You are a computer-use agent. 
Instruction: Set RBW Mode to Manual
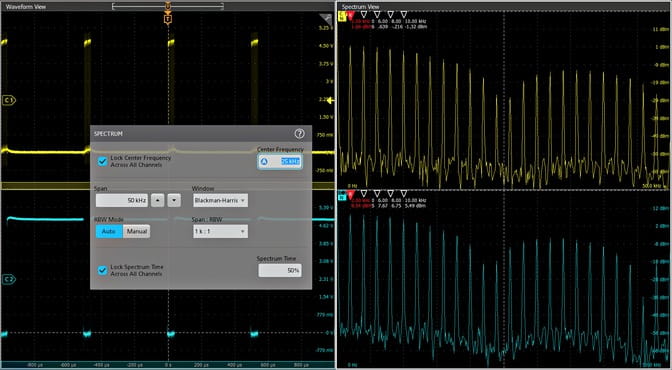tap(137, 232)
